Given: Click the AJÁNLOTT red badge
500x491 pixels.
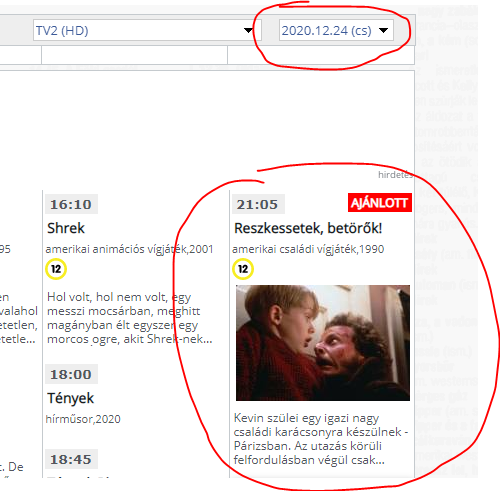Looking at the screenshot, I should [x=380, y=203].
